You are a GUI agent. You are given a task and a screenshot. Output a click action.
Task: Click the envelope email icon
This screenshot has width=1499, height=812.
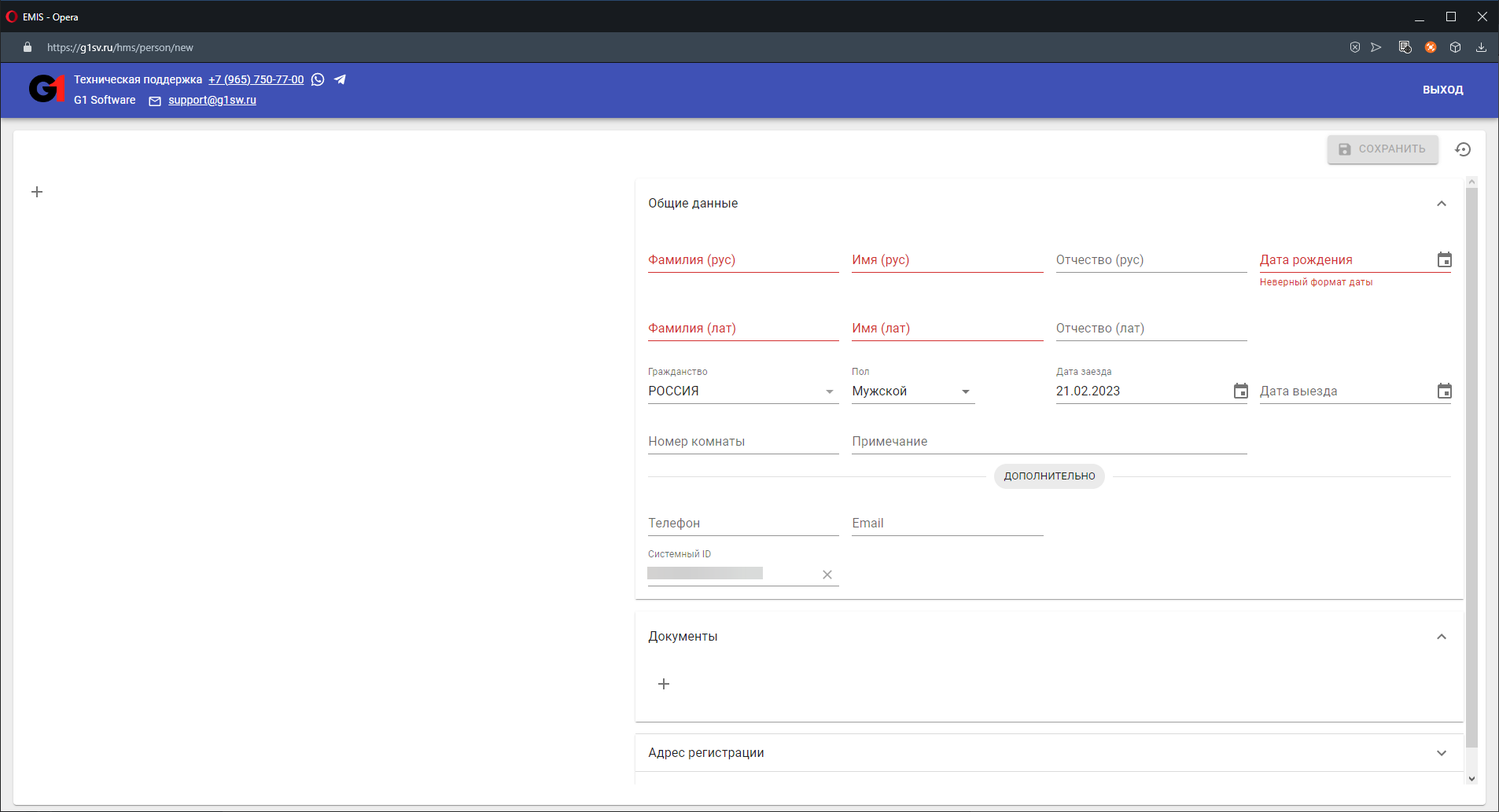pyautogui.click(x=155, y=101)
